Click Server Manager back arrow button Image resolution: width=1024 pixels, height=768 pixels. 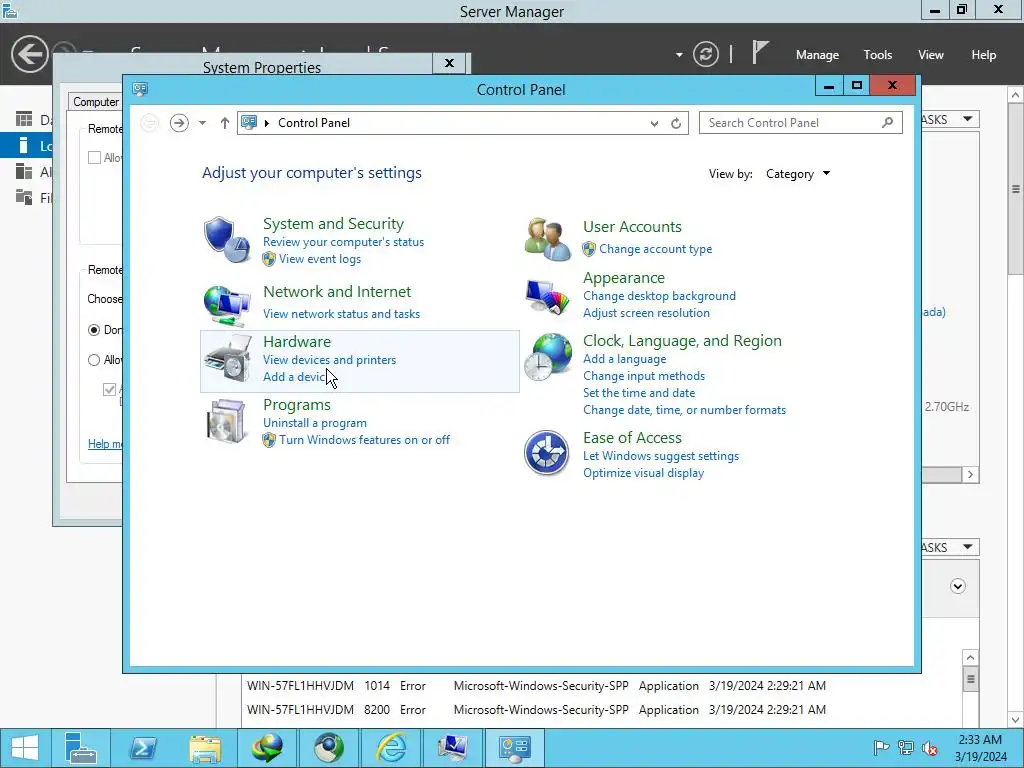coord(29,54)
